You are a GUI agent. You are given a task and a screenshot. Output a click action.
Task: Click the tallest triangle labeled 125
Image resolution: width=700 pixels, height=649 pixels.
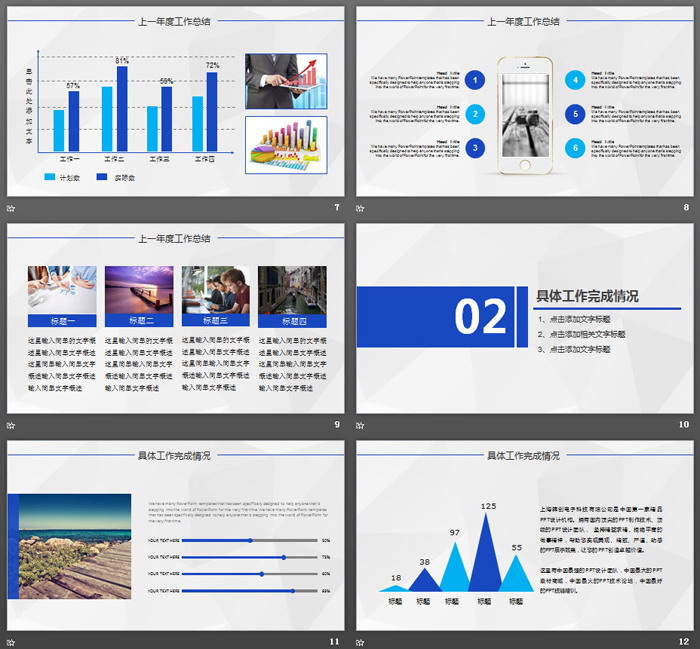tap(486, 553)
